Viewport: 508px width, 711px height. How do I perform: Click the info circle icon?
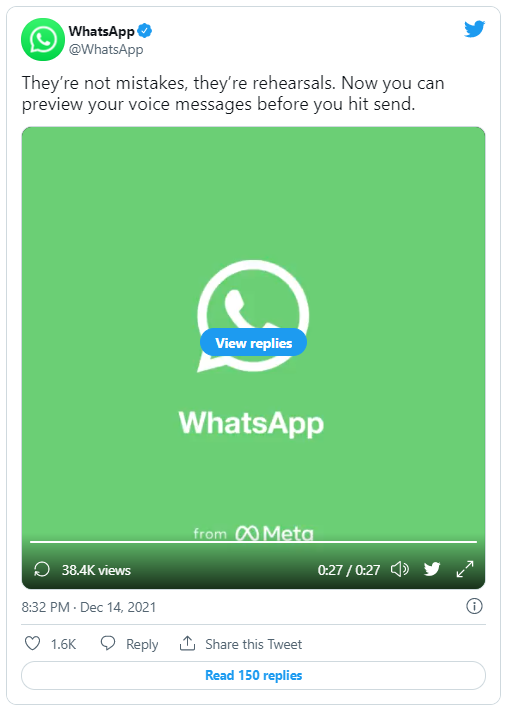474,606
